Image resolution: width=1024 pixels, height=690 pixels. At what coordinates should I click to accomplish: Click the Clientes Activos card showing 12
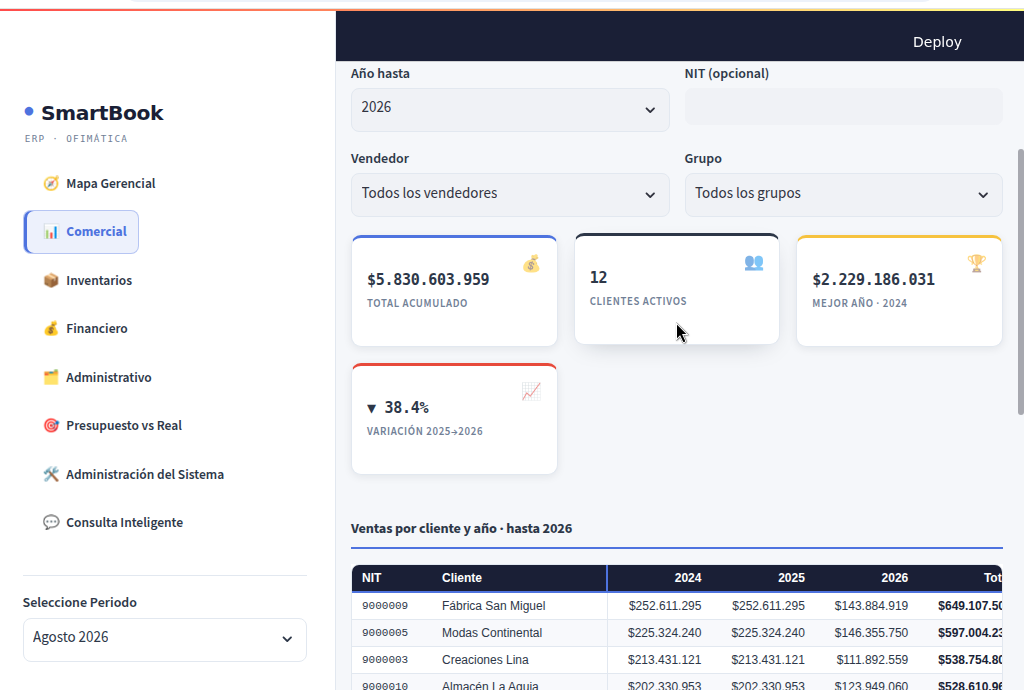pos(677,289)
